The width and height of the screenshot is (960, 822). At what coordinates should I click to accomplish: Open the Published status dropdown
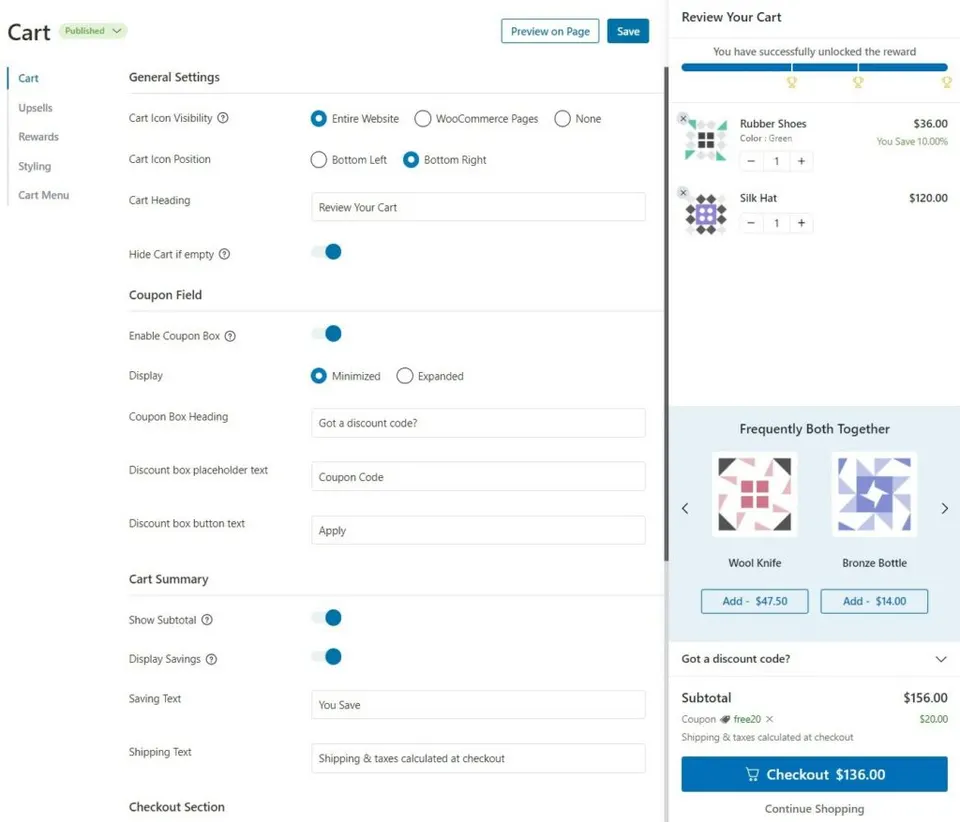(x=93, y=31)
